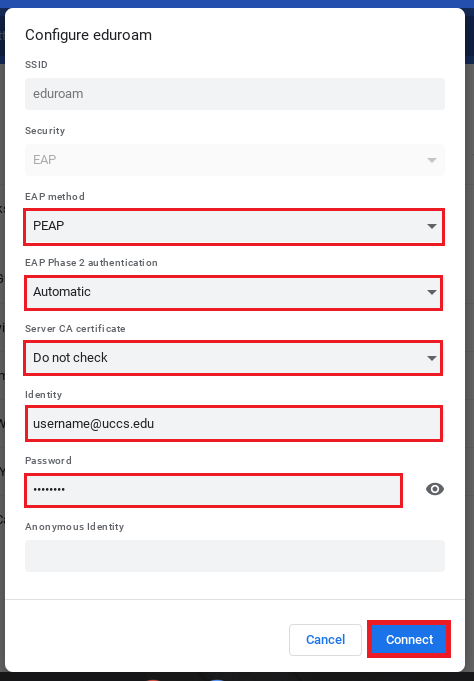Screen dimensions: 474x681
Task: Show the password using the eye icon
Action: (x=434, y=489)
